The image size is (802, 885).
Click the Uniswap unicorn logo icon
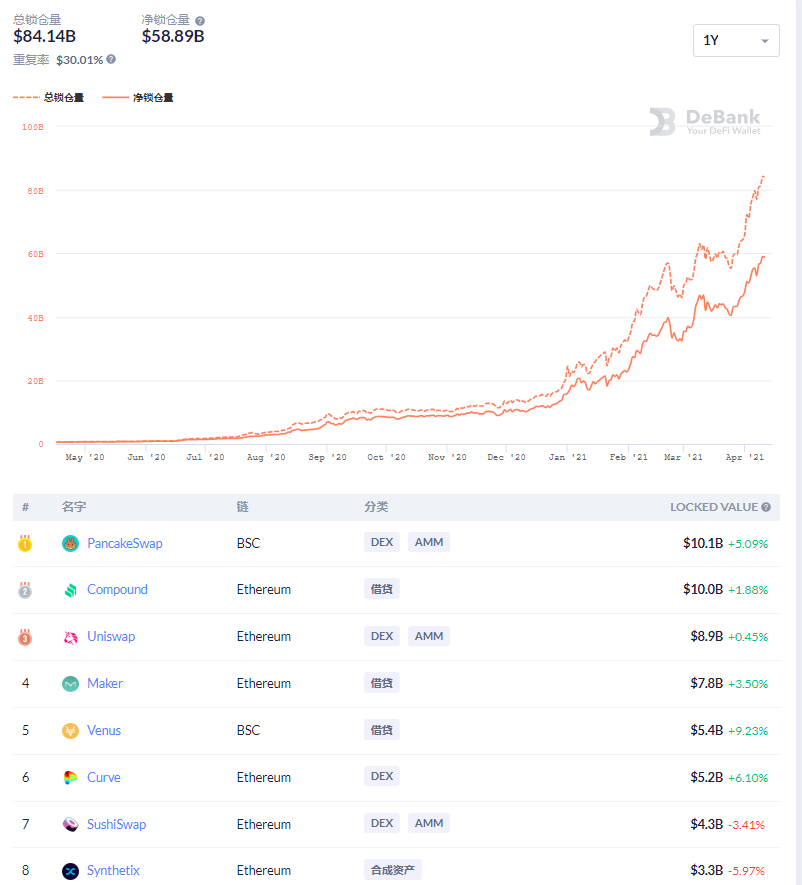coord(71,637)
